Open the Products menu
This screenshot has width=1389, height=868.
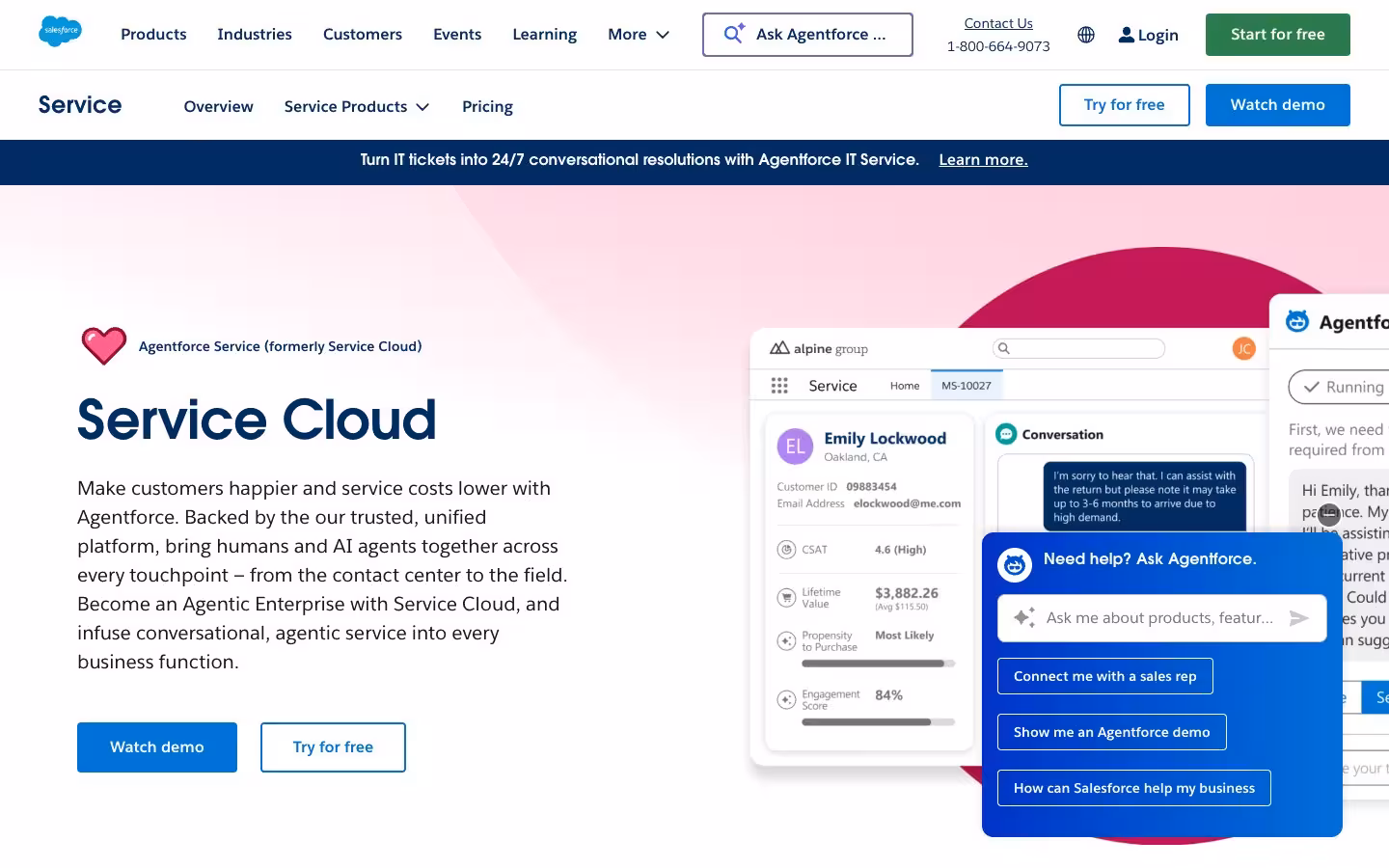pos(153,35)
